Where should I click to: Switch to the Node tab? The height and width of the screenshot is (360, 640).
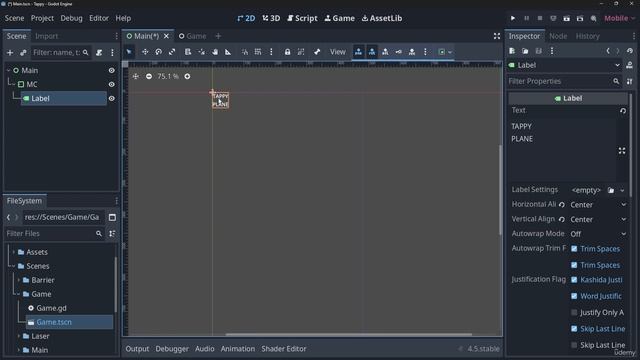point(558,36)
